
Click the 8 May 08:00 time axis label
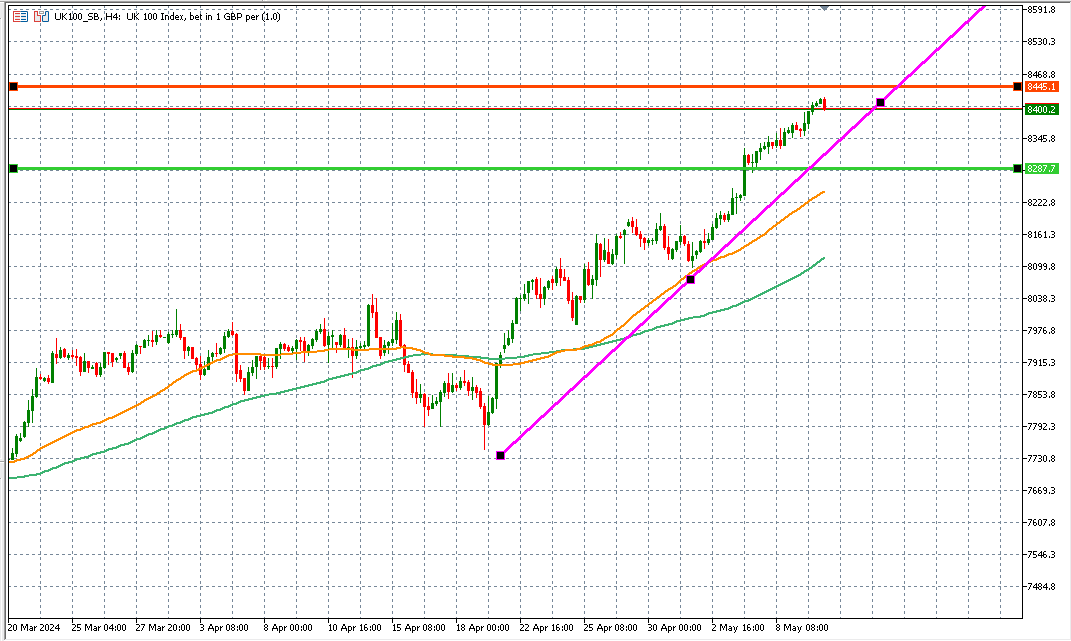click(x=802, y=628)
